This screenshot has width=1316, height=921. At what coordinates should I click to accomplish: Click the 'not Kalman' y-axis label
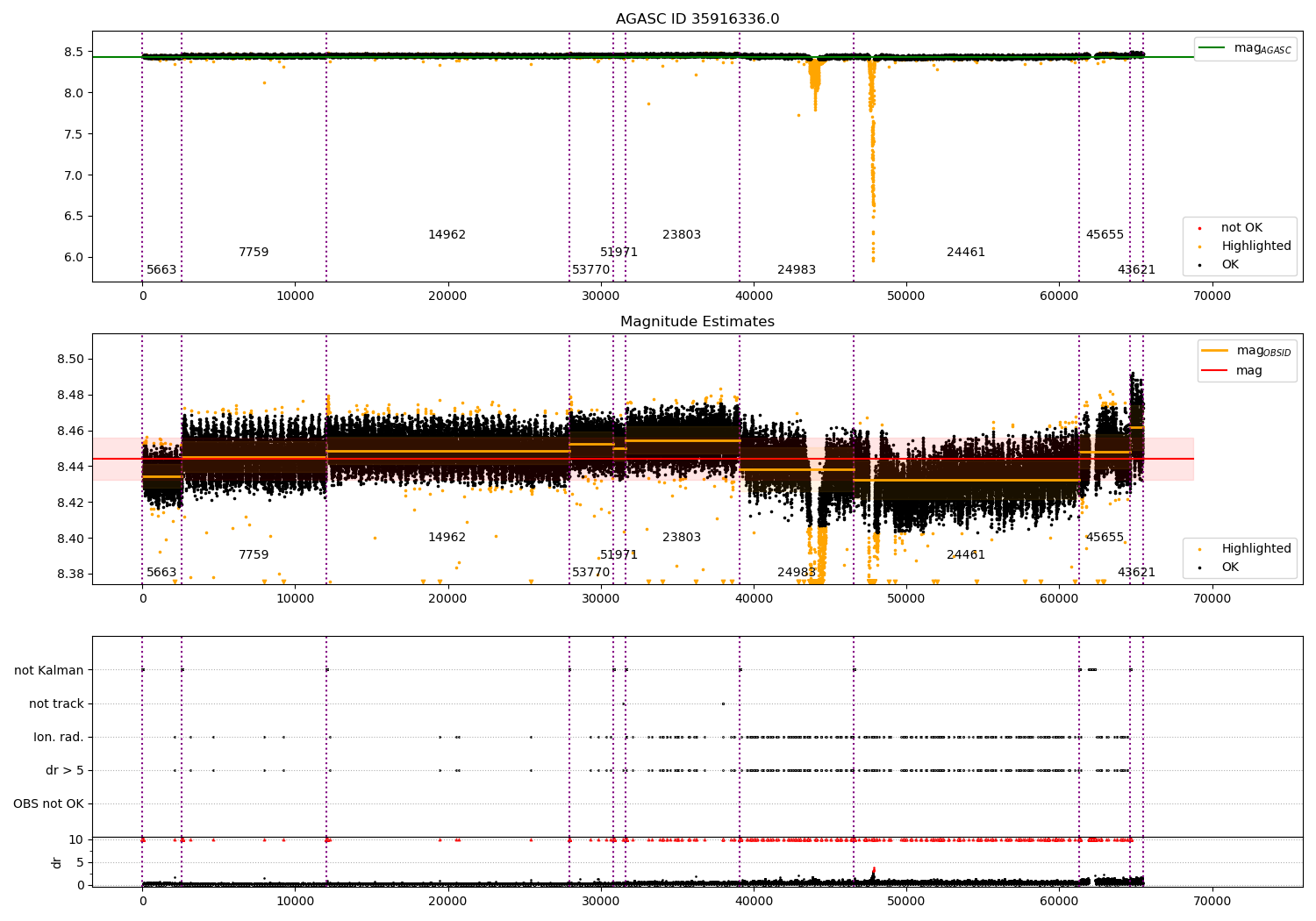point(49,671)
